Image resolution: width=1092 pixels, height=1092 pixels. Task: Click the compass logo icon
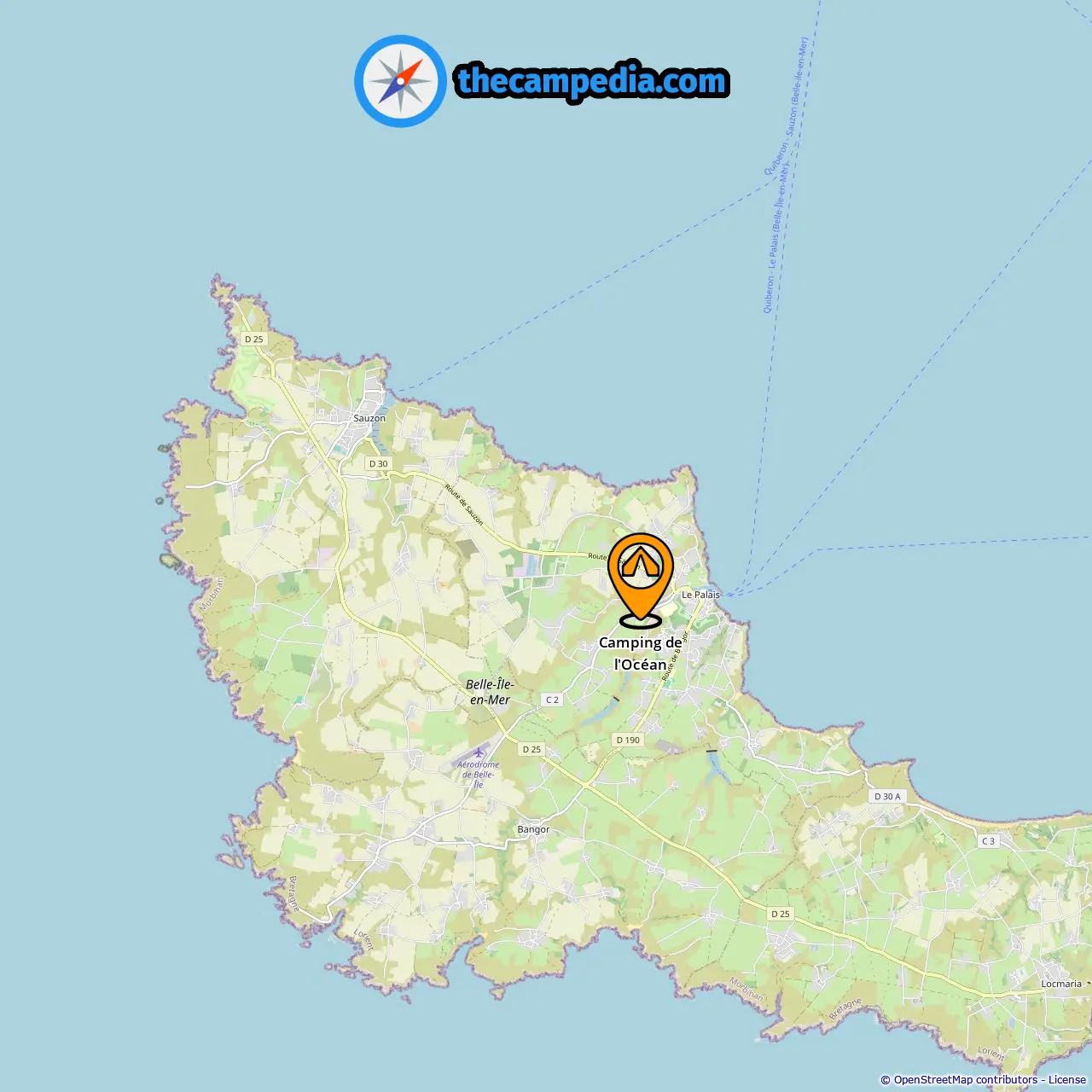click(x=400, y=81)
